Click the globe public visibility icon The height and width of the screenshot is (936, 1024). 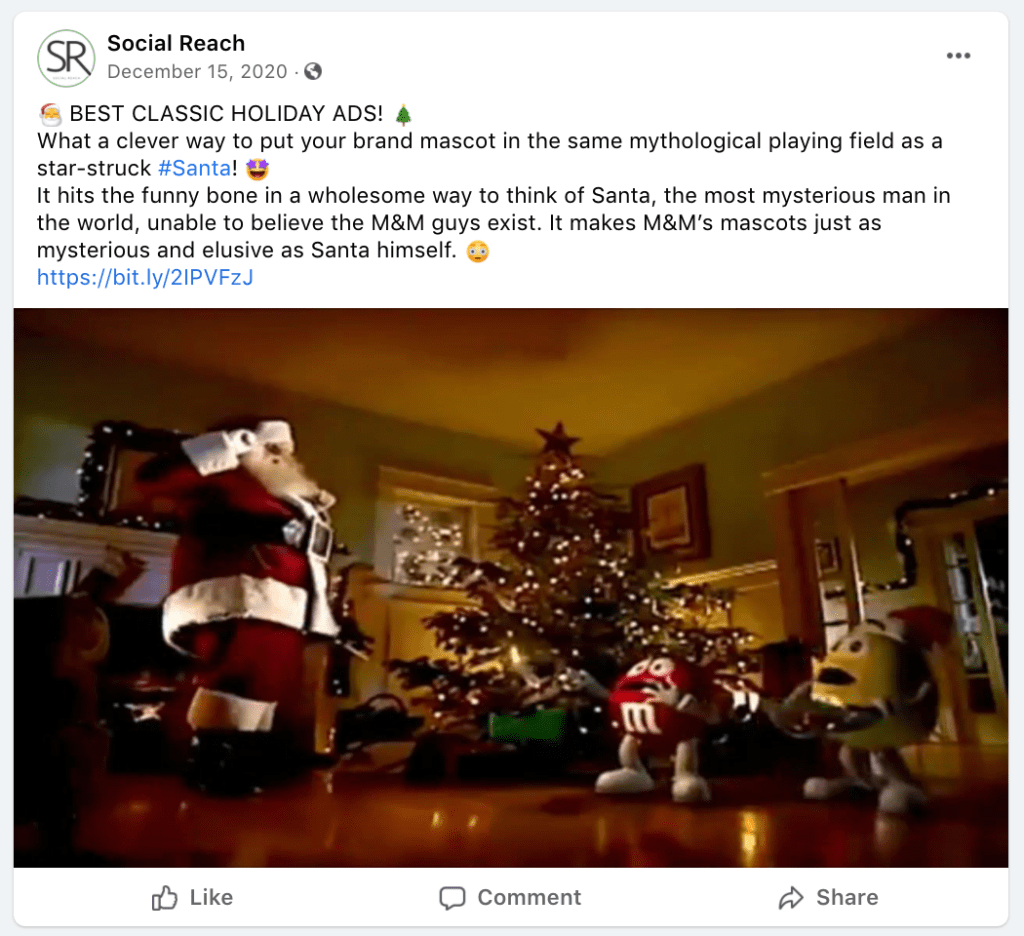tap(313, 71)
